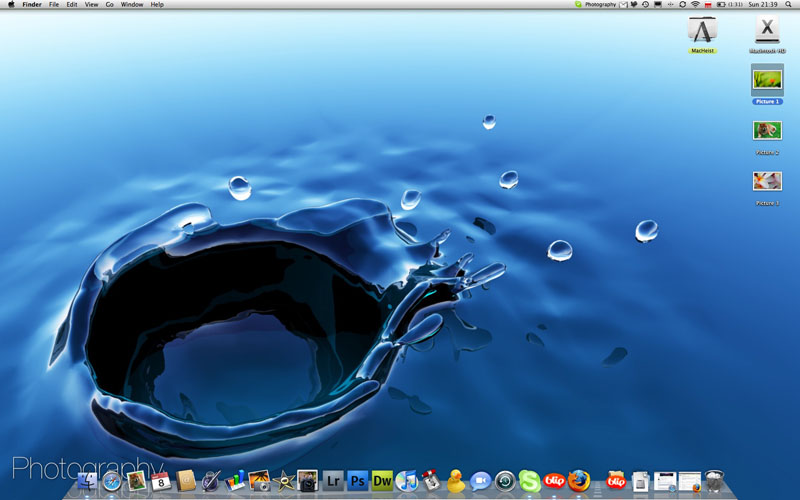
Task: Open the battery status menu
Action: point(729,5)
